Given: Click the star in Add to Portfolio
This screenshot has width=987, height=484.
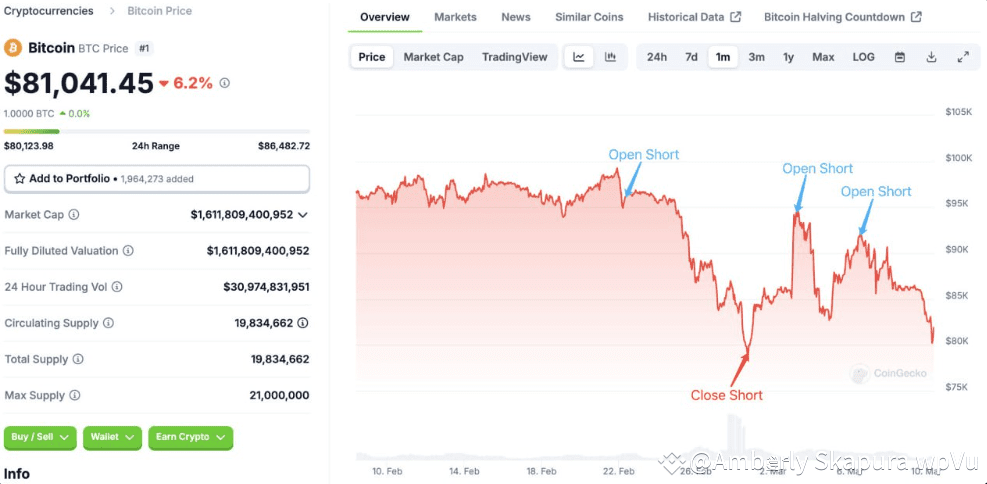Looking at the screenshot, I should pyautogui.click(x=20, y=179).
